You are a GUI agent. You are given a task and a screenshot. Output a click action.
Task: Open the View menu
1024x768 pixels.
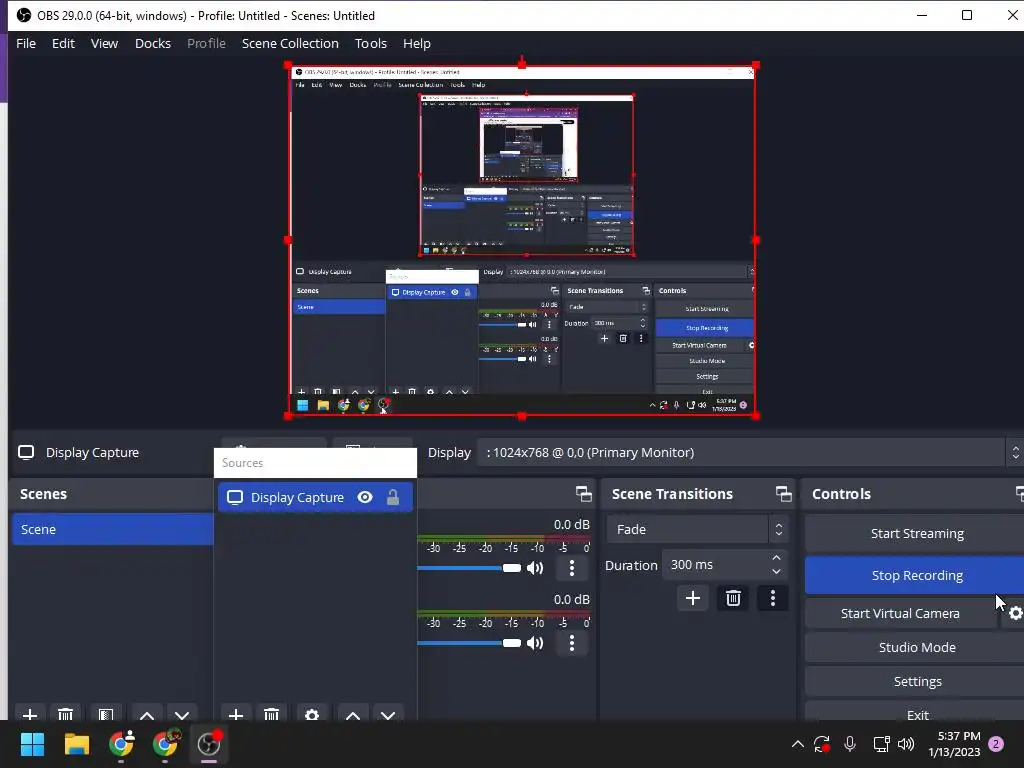click(104, 44)
